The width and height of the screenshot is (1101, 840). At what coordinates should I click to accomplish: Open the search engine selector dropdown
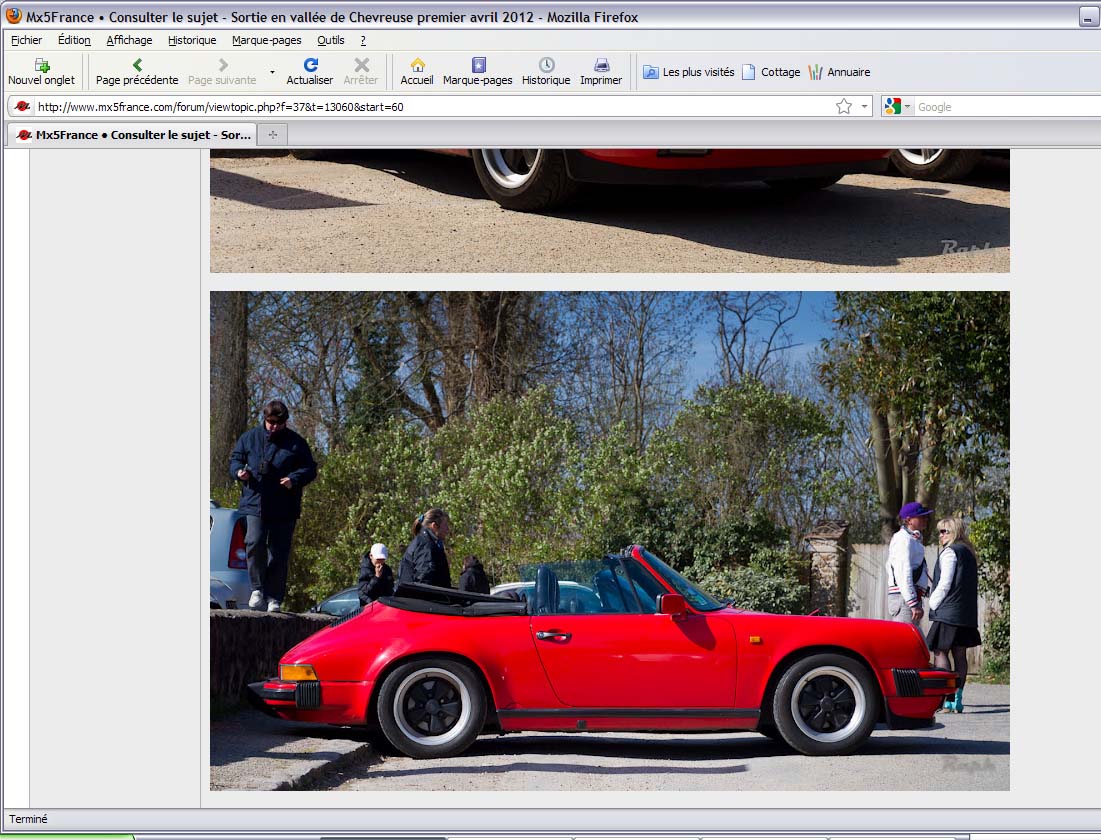point(897,107)
